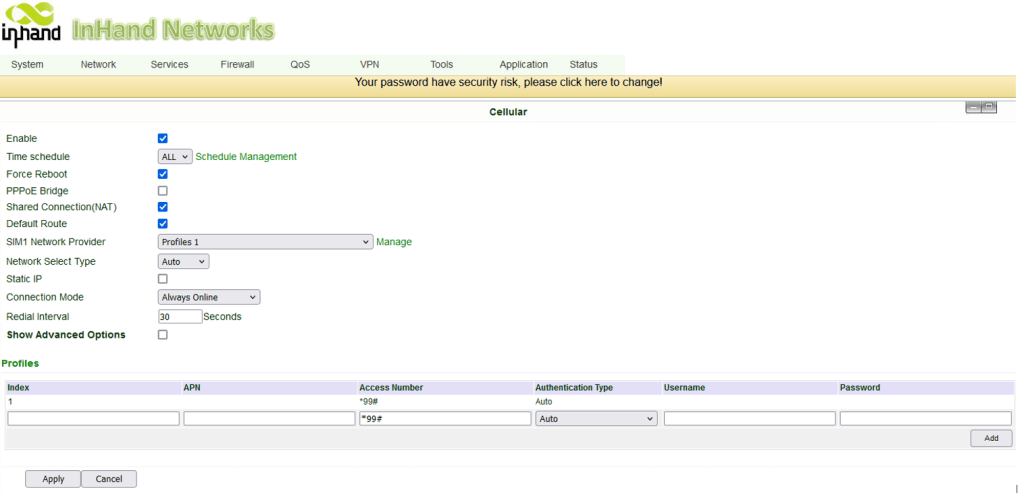This screenshot has width=1024, height=493.
Task: Maximize the Cellular panel
Action: pos(989,107)
